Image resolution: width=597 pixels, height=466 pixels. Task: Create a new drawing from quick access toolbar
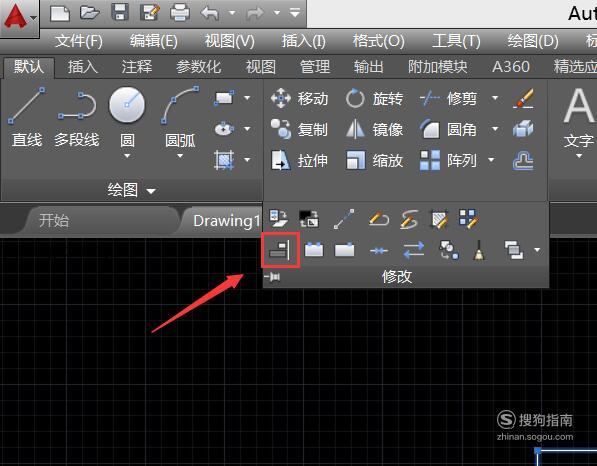(x=60, y=13)
